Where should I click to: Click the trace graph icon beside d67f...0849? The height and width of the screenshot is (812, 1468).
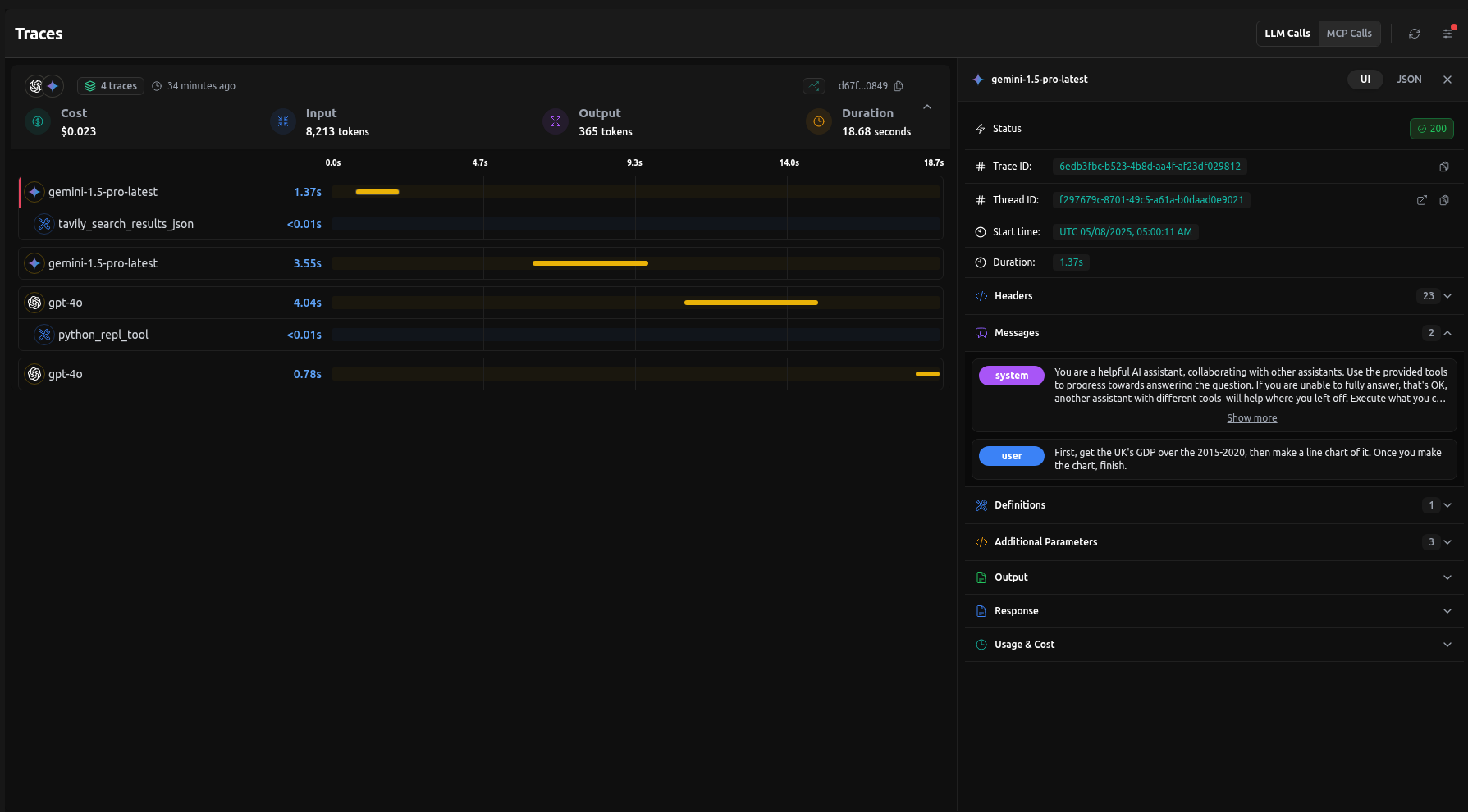click(x=813, y=85)
